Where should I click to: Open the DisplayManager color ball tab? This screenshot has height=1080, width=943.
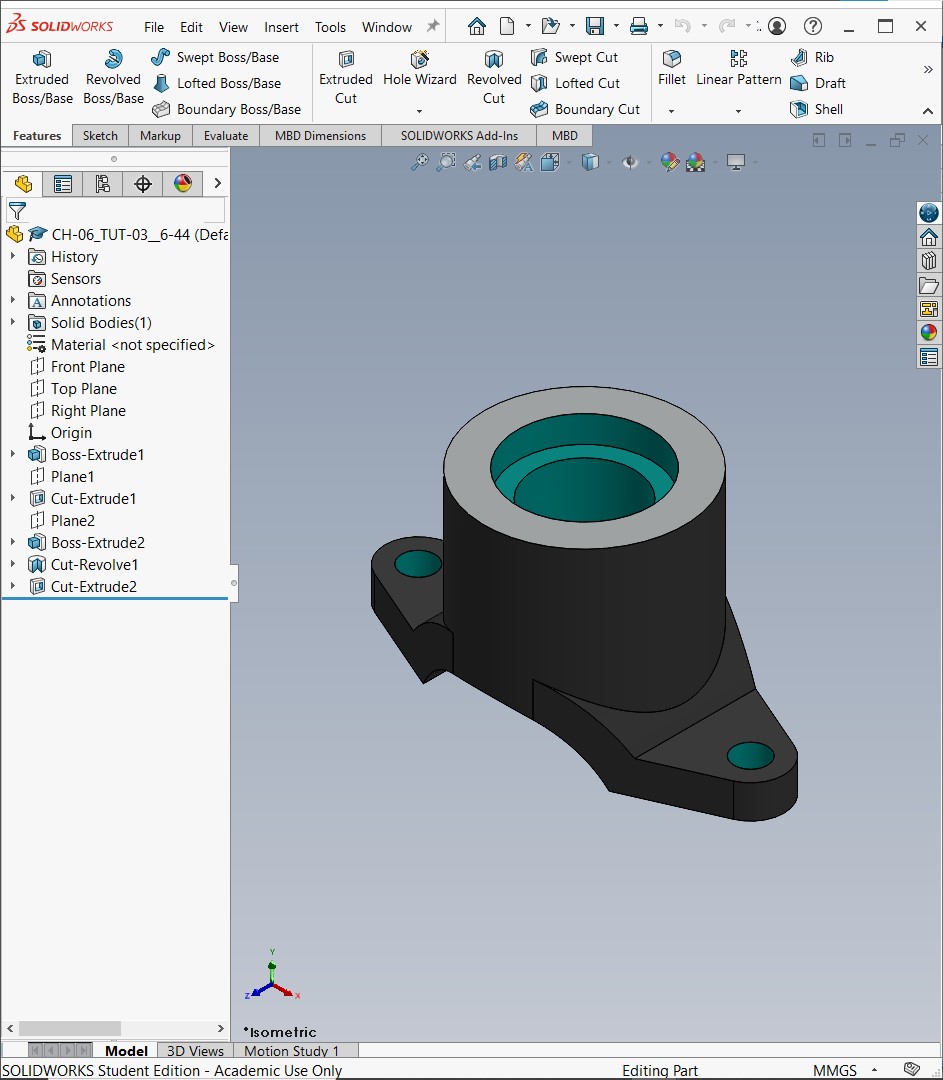(183, 184)
